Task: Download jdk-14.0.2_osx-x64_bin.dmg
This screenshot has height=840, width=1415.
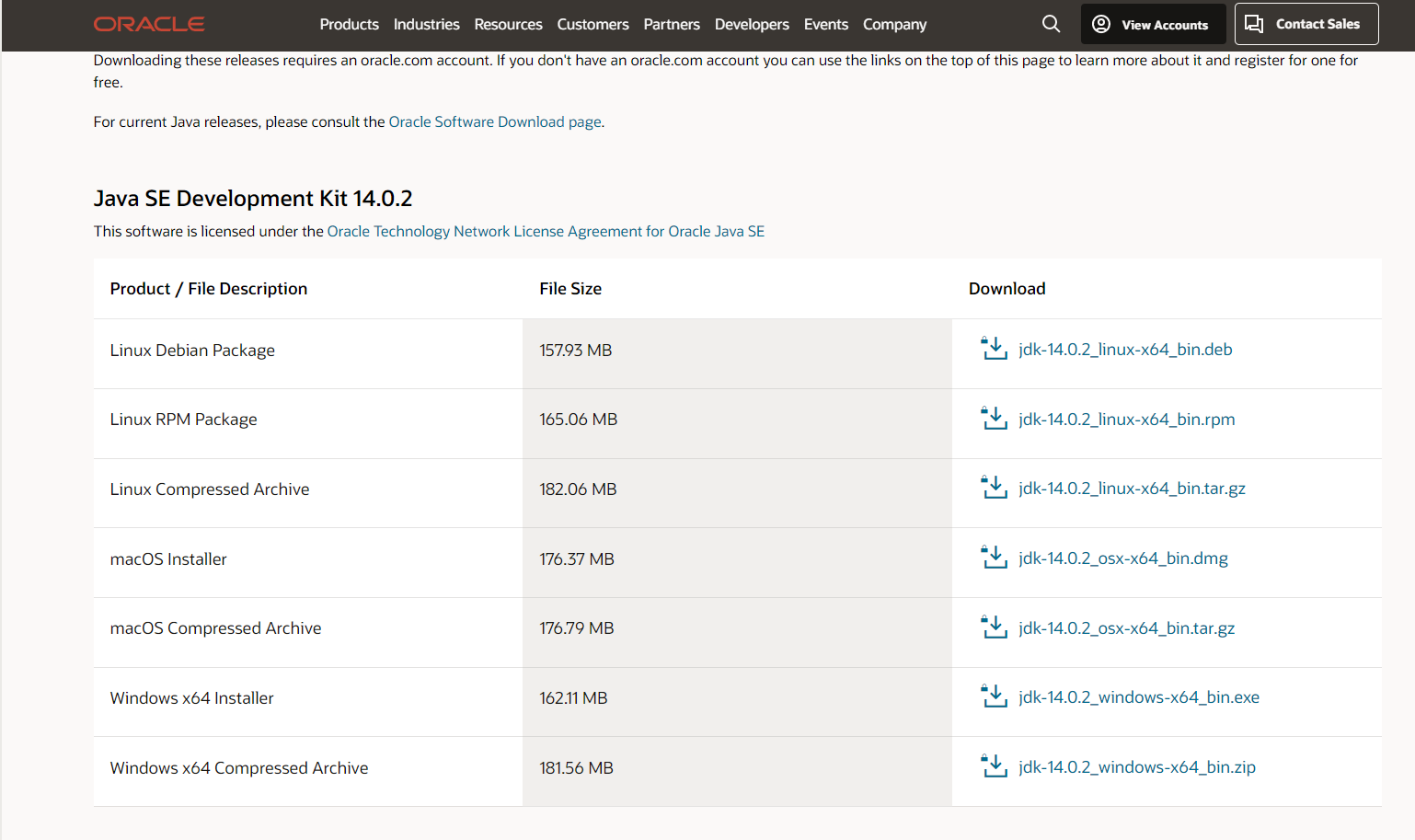Action: tap(1122, 558)
